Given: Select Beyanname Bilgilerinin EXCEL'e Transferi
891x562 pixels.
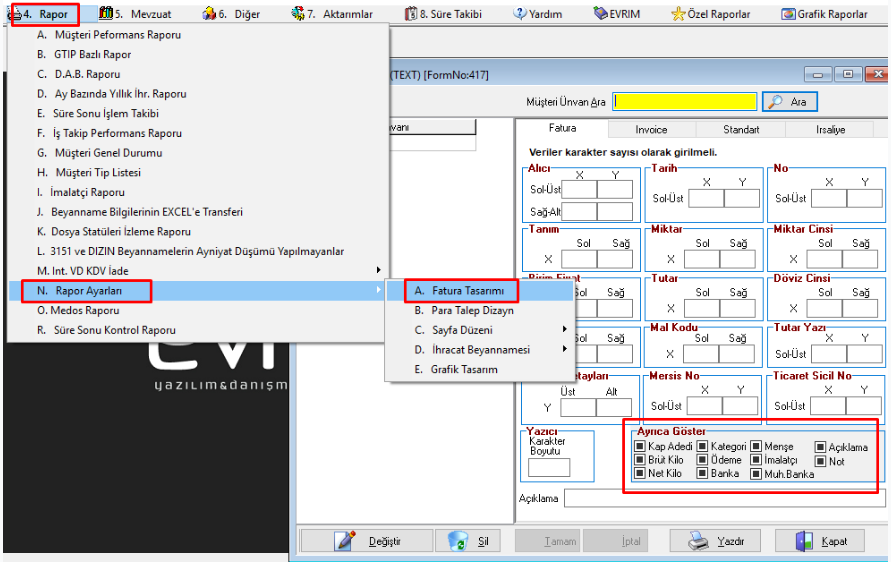Looking at the screenshot, I should click(x=198, y=212).
